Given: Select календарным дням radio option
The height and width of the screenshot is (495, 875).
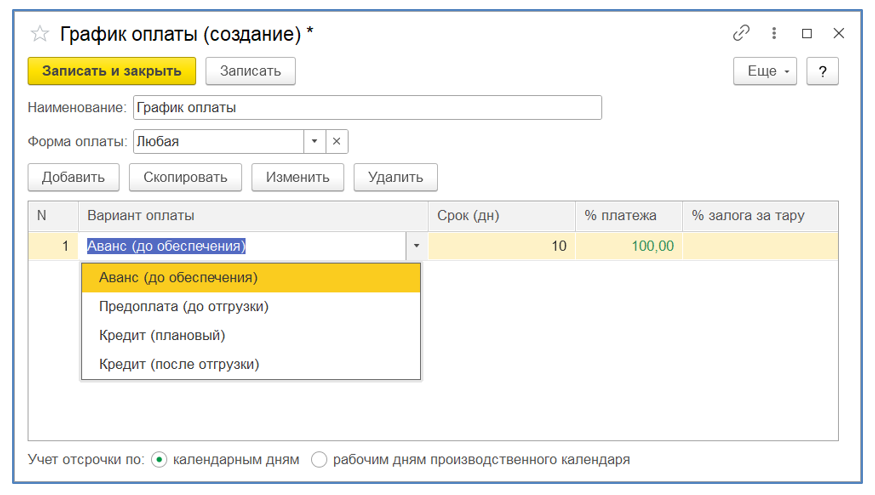Looking at the screenshot, I should (x=159, y=460).
